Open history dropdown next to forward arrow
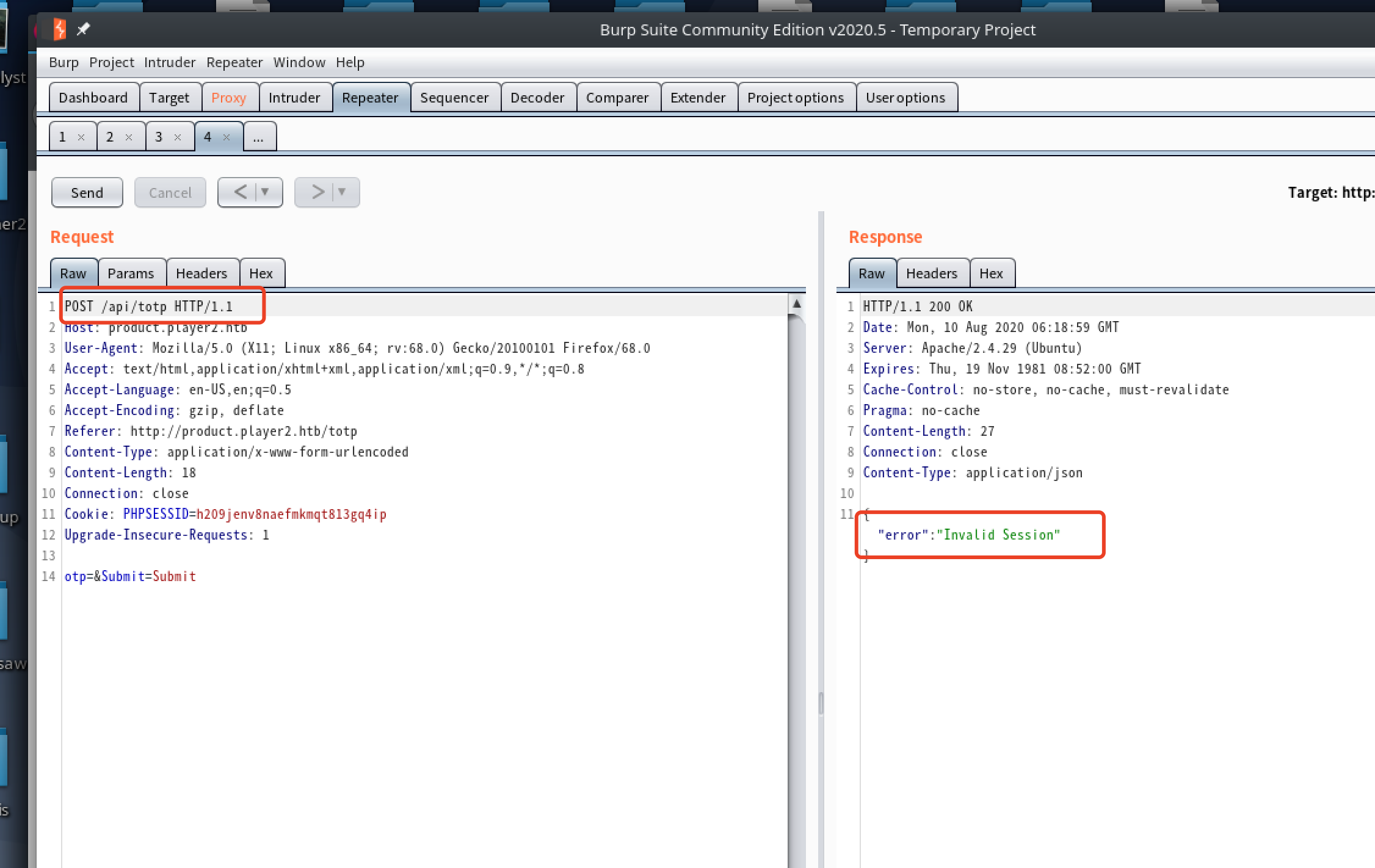Viewport: 1375px width, 868px height. 342,192
